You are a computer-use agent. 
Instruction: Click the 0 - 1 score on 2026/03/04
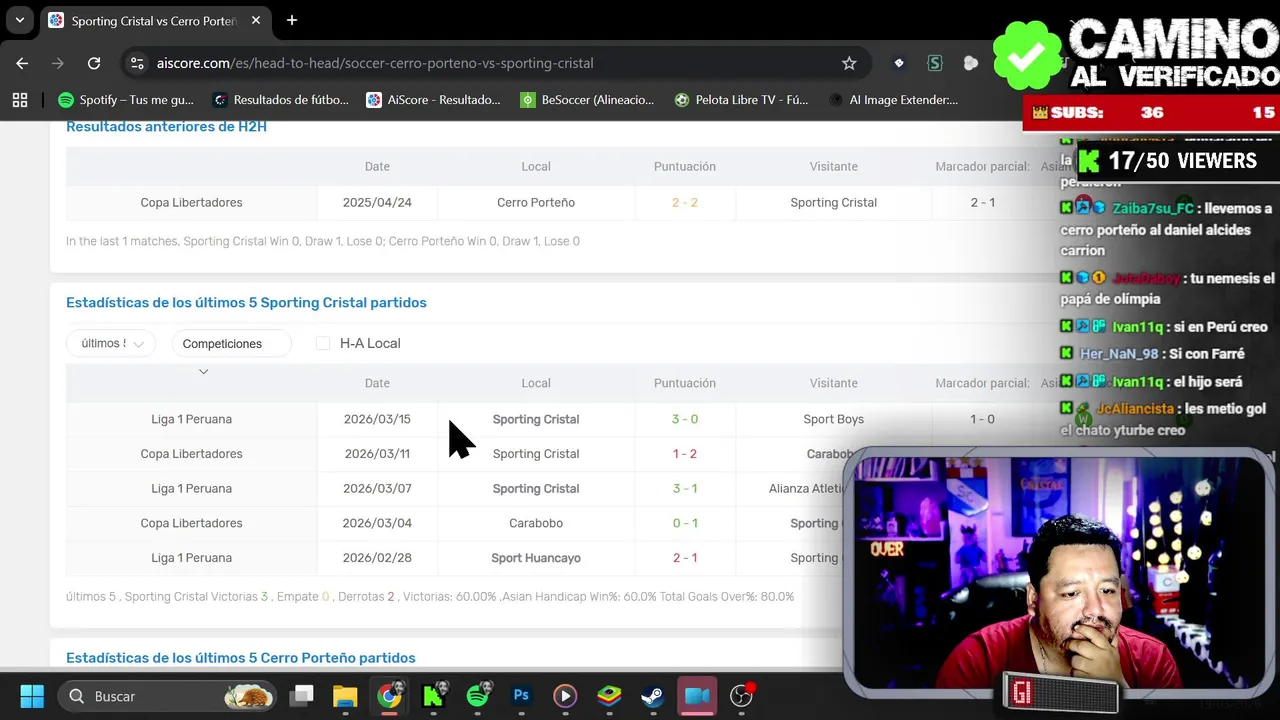[685, 523]
